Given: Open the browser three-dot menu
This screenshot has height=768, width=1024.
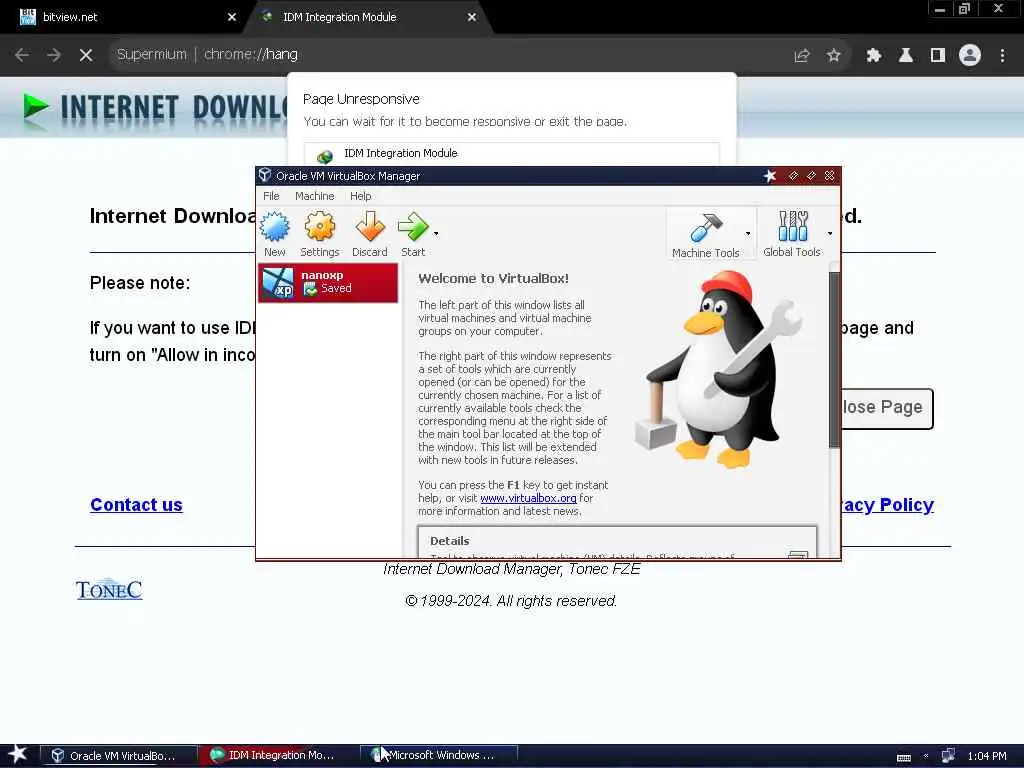Looking at the screenshot, I should click(1002, 56).
